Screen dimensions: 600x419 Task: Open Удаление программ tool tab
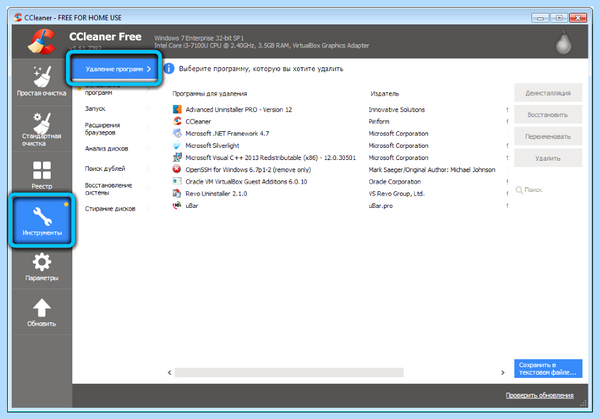tap(115, 69)
